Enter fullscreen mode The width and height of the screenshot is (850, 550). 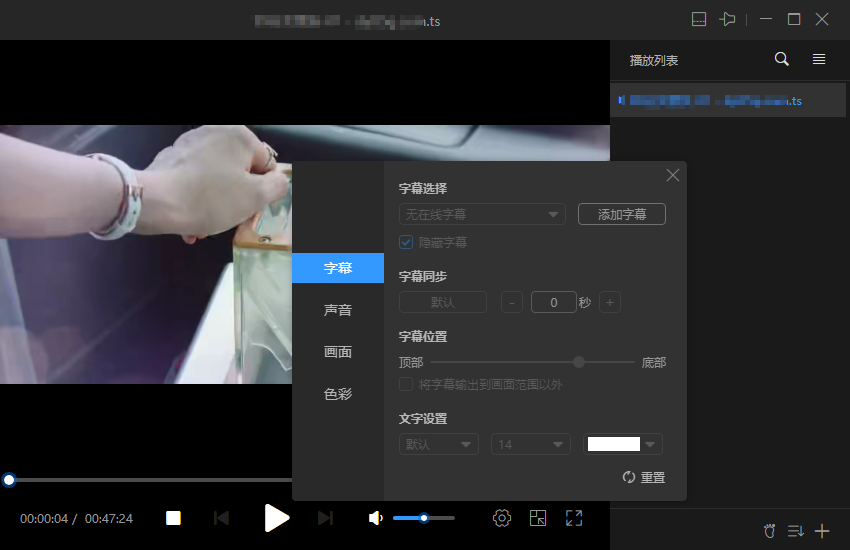pos(574,518)
